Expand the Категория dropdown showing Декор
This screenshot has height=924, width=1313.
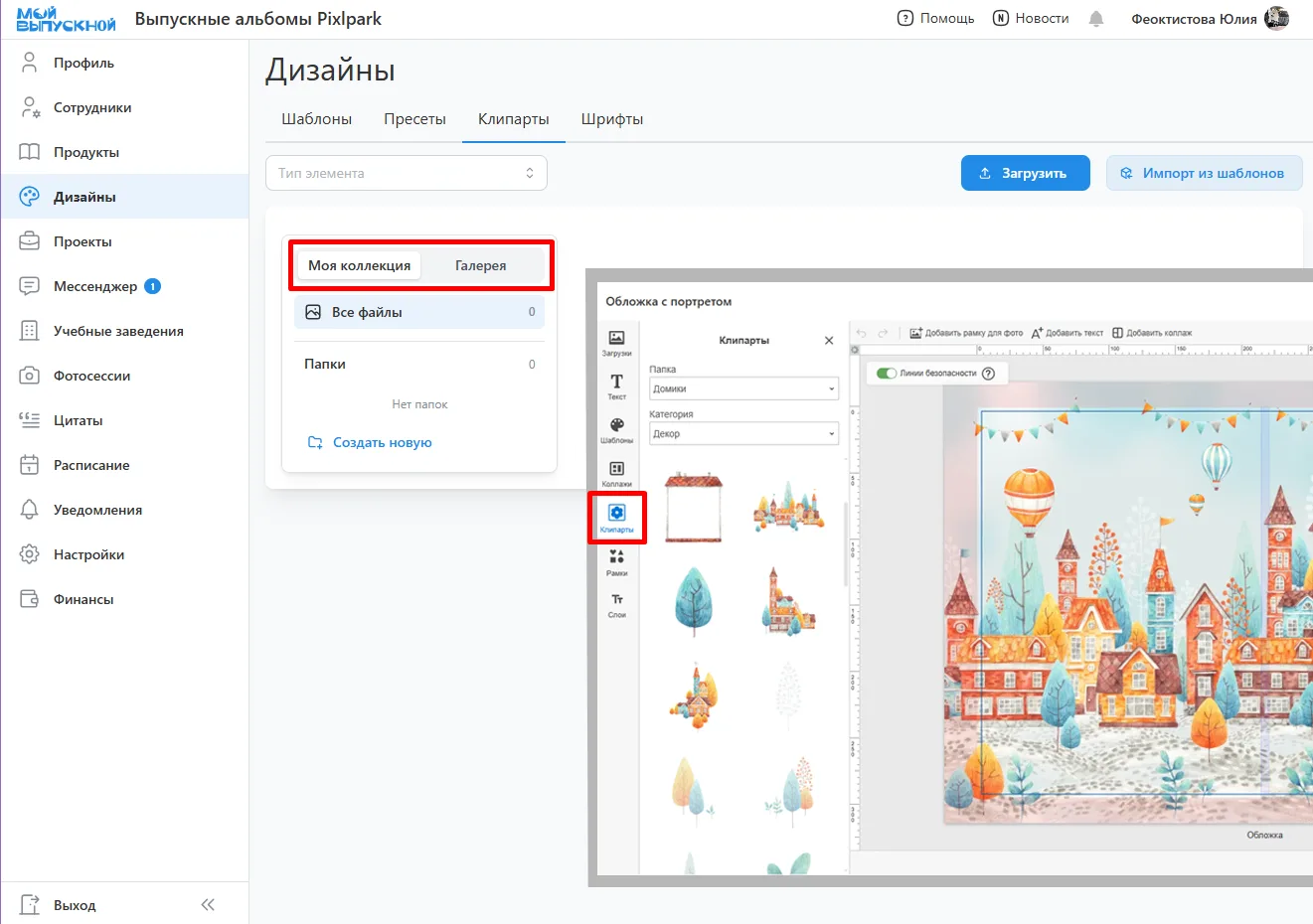pos(743,433)
